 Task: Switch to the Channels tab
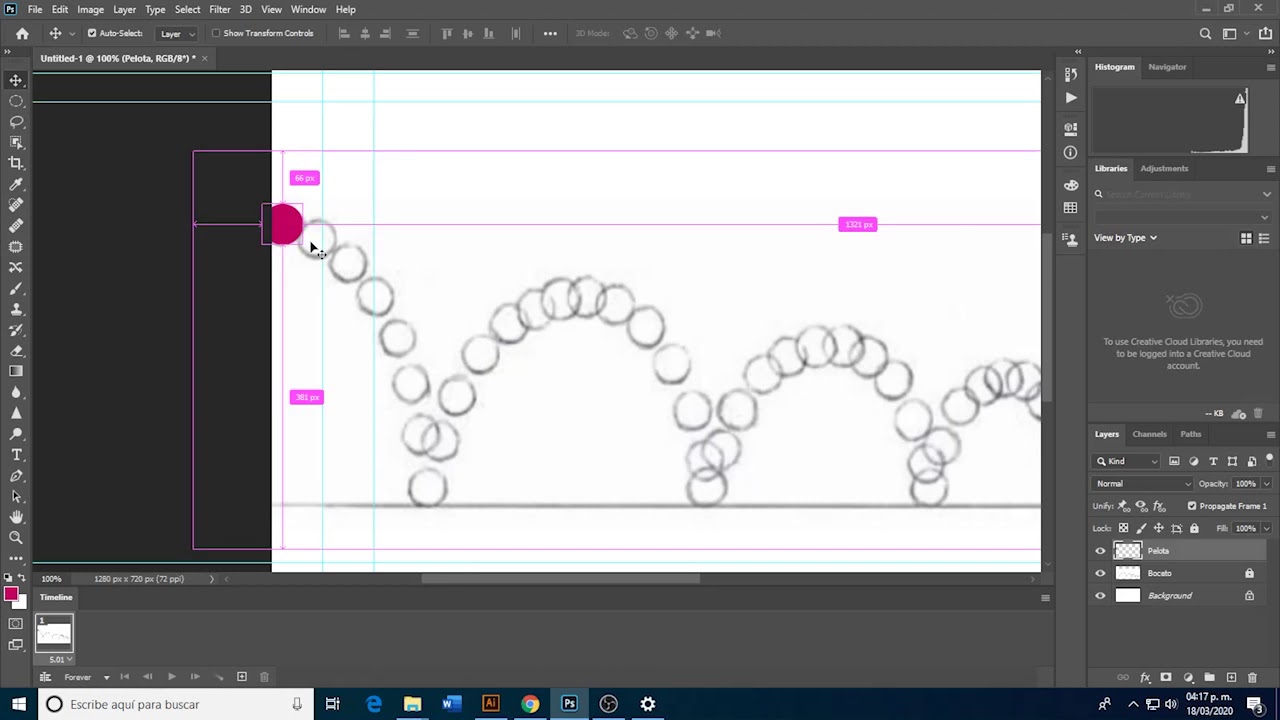click(1149, 434)
